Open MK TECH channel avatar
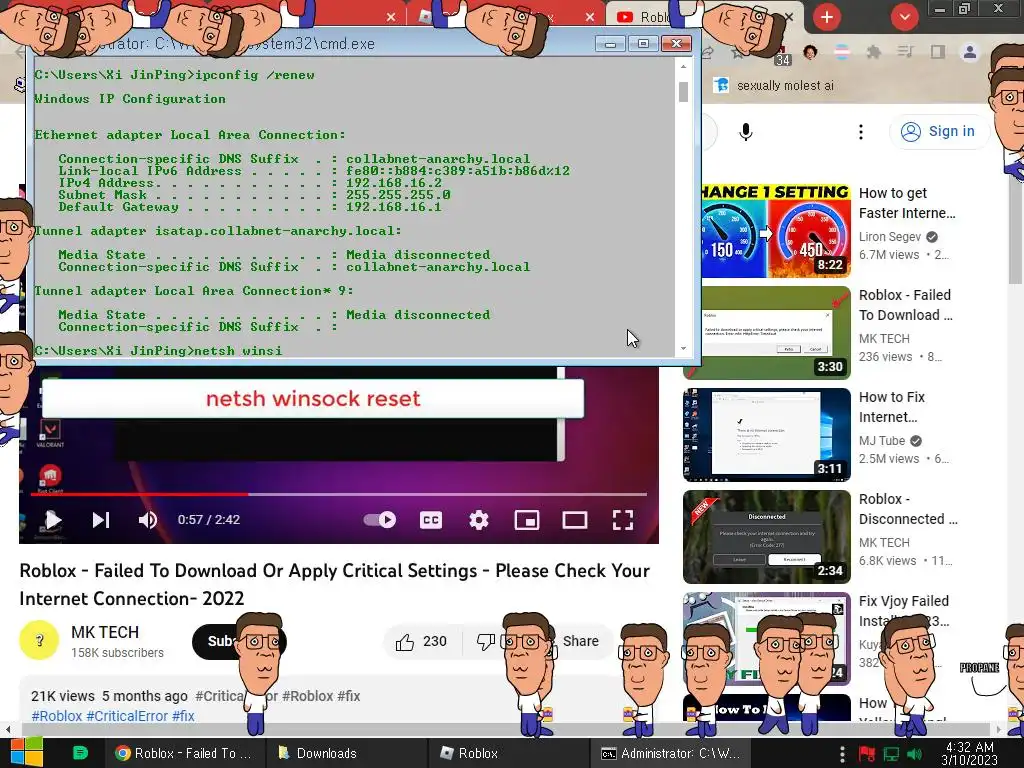Viewport: 1024px width, 768px height. coord(39,640)
